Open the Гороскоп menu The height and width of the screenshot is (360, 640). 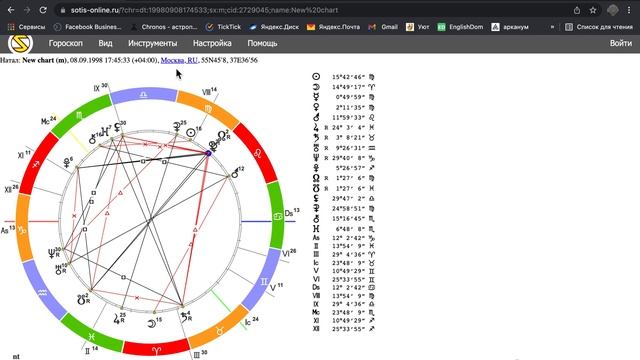tap(65, 43)
